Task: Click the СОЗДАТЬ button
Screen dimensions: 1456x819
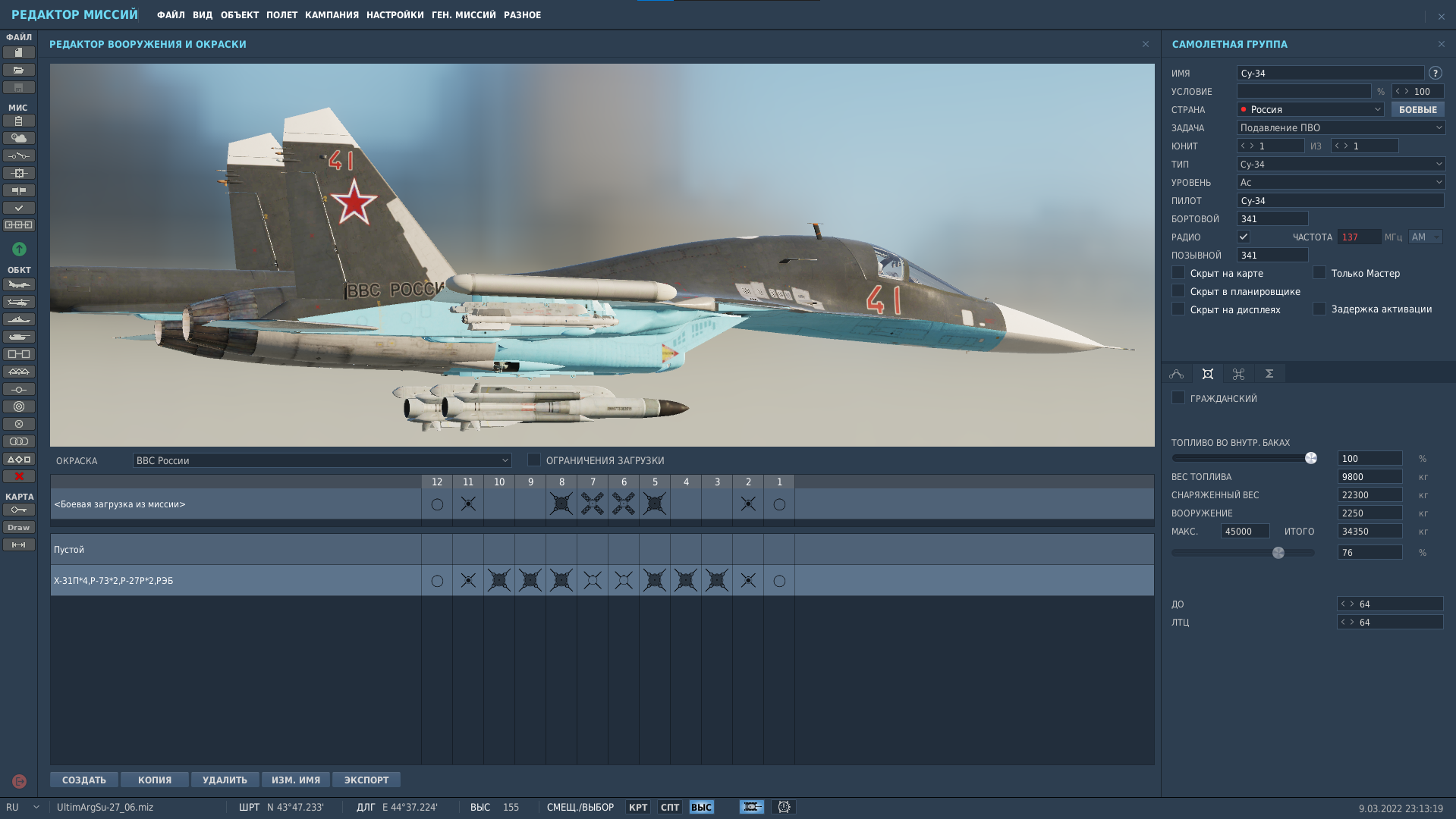Action: click(x=84, y=780)
